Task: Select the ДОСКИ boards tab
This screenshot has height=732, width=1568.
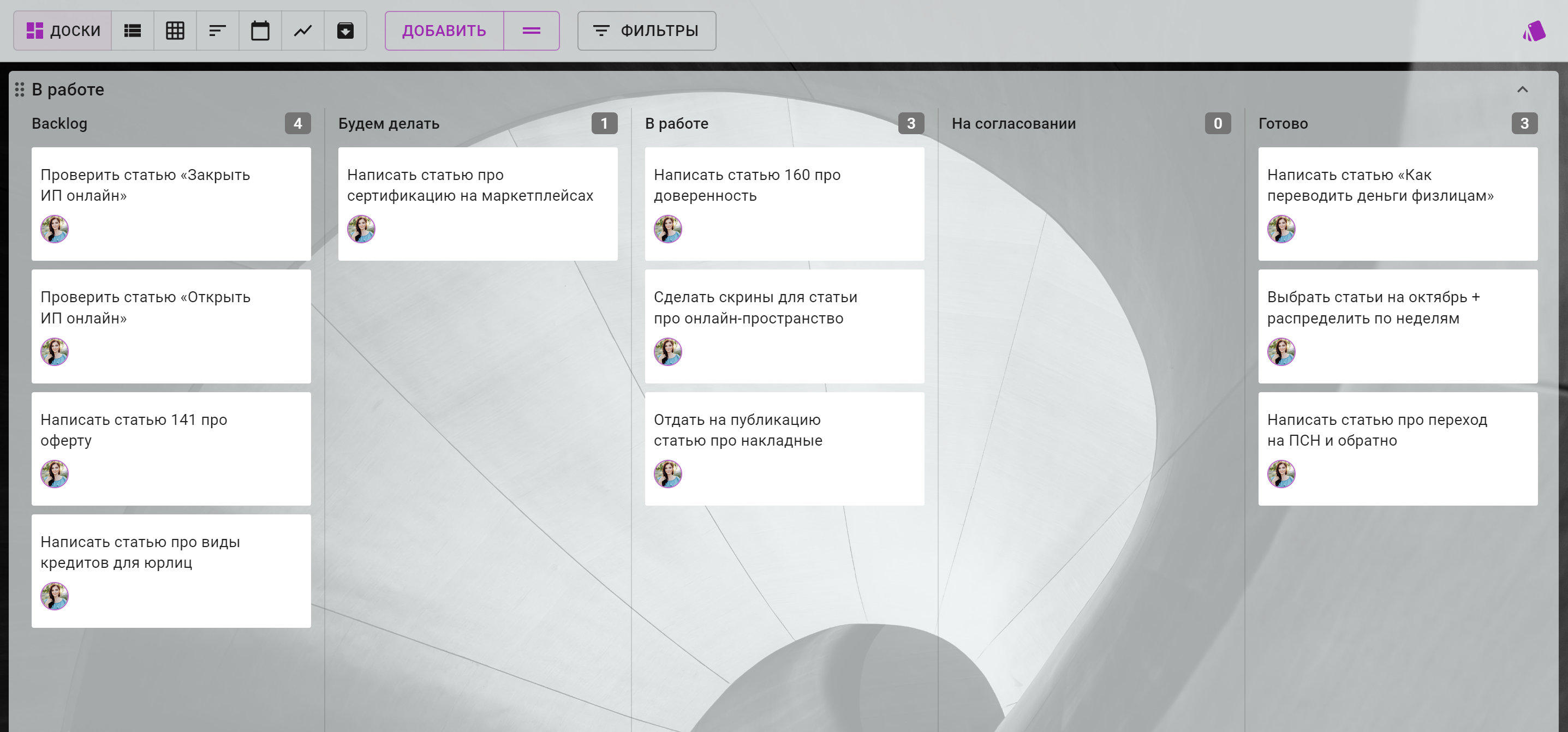Action: [63, 31]
